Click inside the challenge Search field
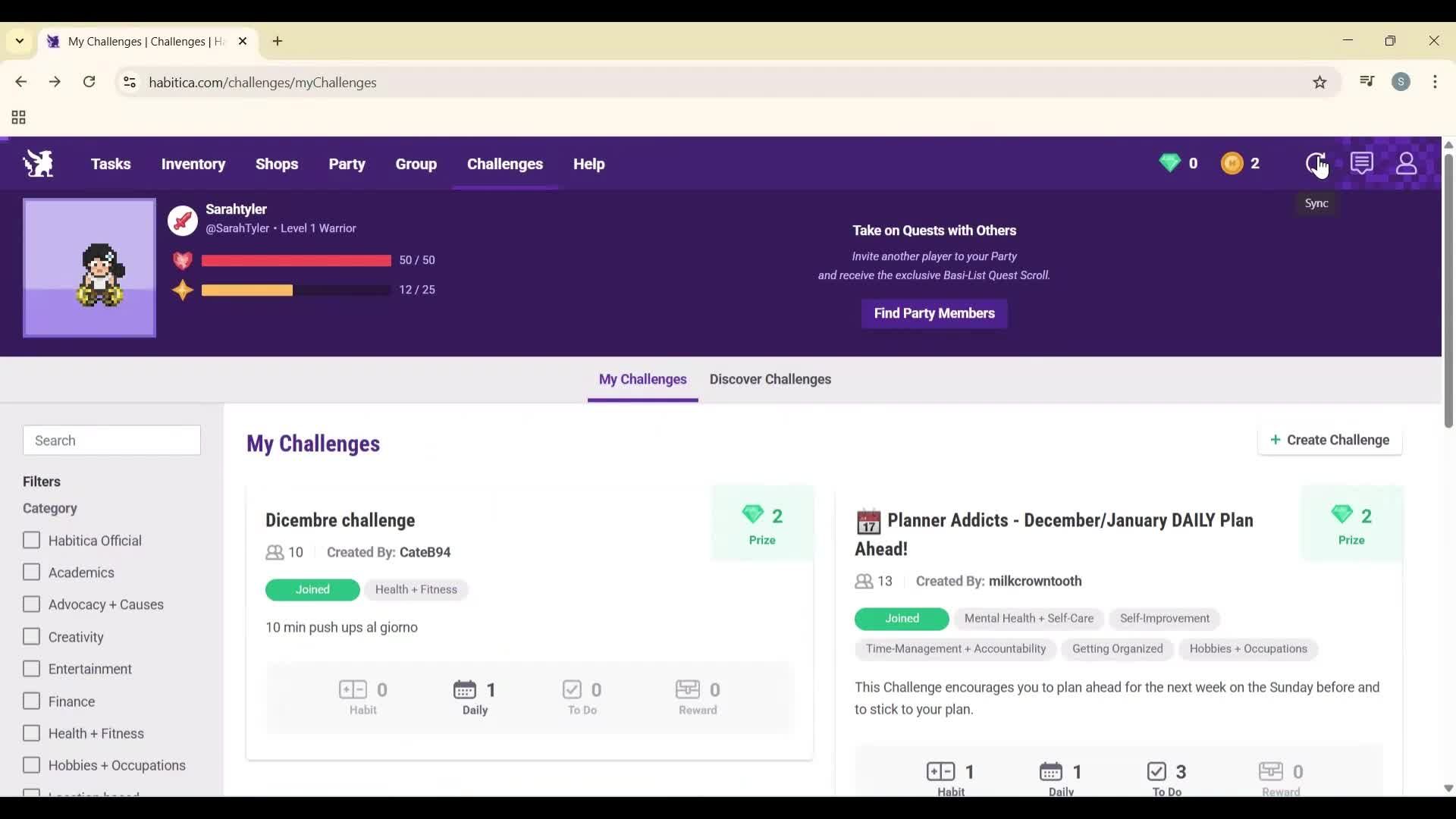The width and height of the screenshot is (1456, 819). pos(111,440)
